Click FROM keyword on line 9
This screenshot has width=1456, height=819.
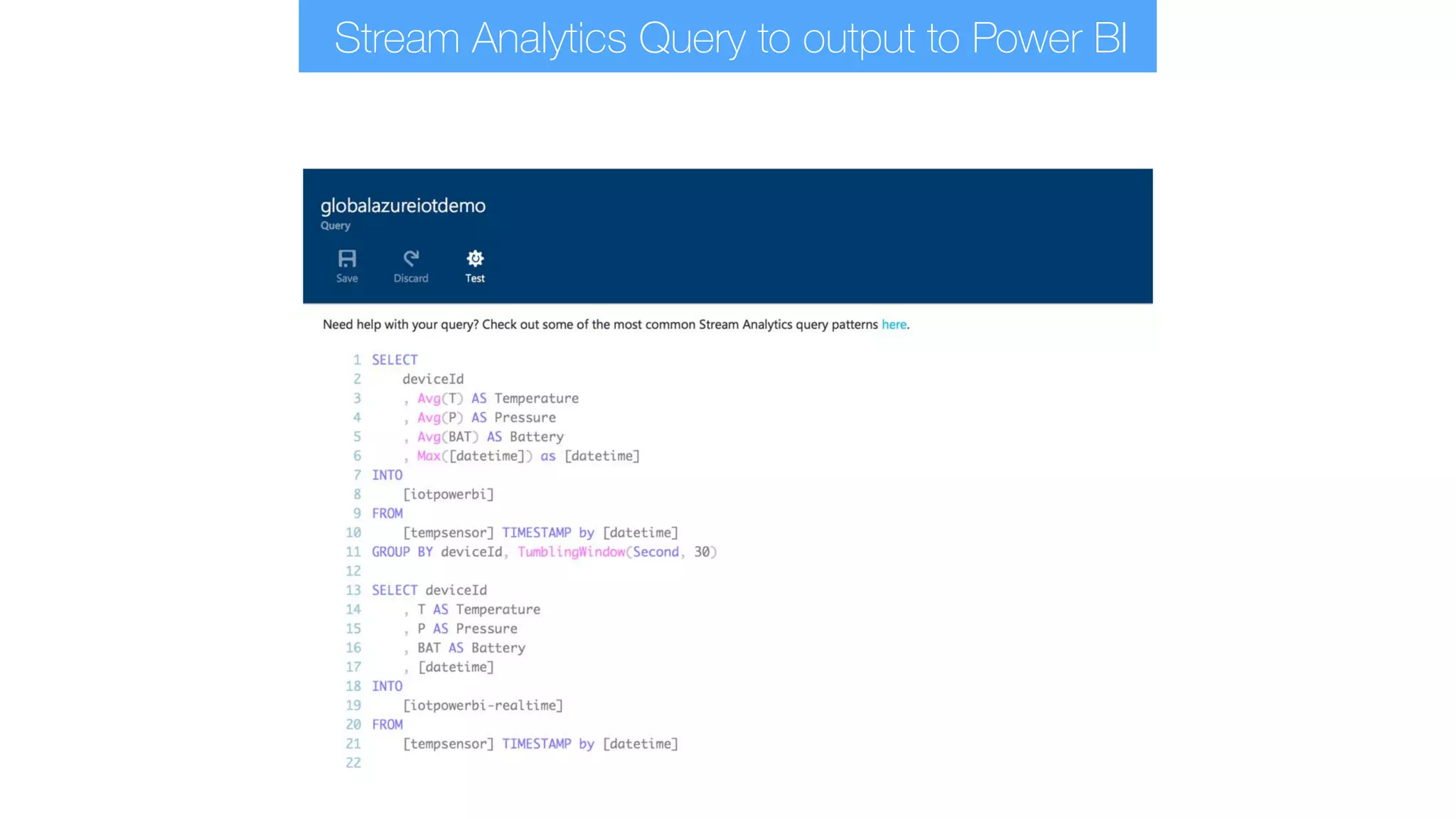tap(387, 513)
